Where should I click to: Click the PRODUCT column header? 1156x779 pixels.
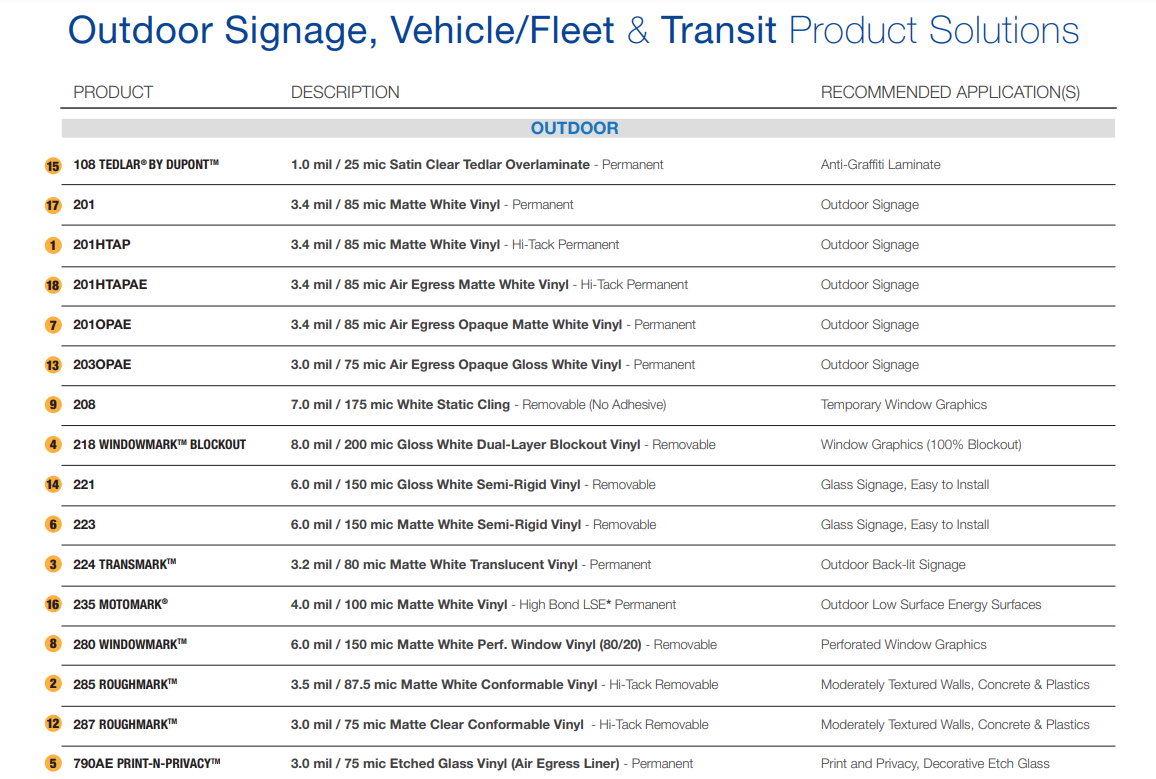click(113, 93)
